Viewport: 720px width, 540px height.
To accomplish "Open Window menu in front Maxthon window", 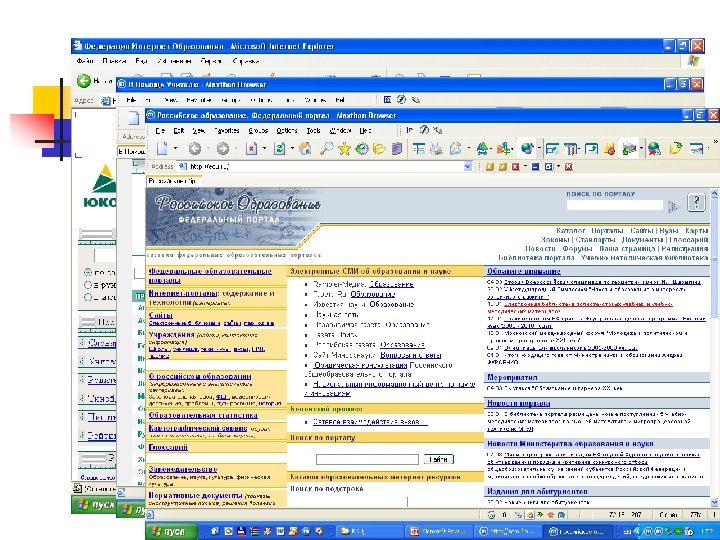I will coord(340,130).
